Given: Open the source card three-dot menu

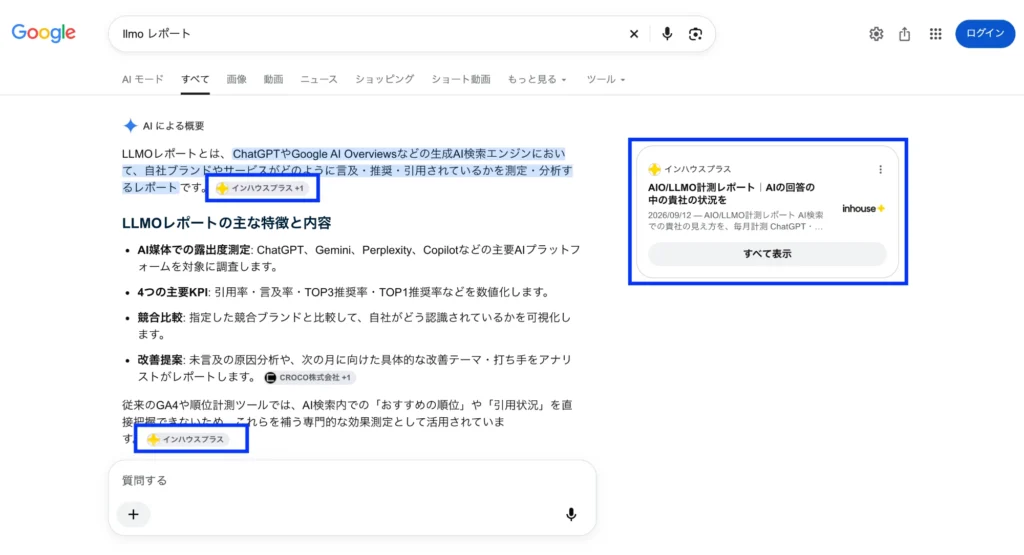Looking at the screenshot, I should point(880,169).
